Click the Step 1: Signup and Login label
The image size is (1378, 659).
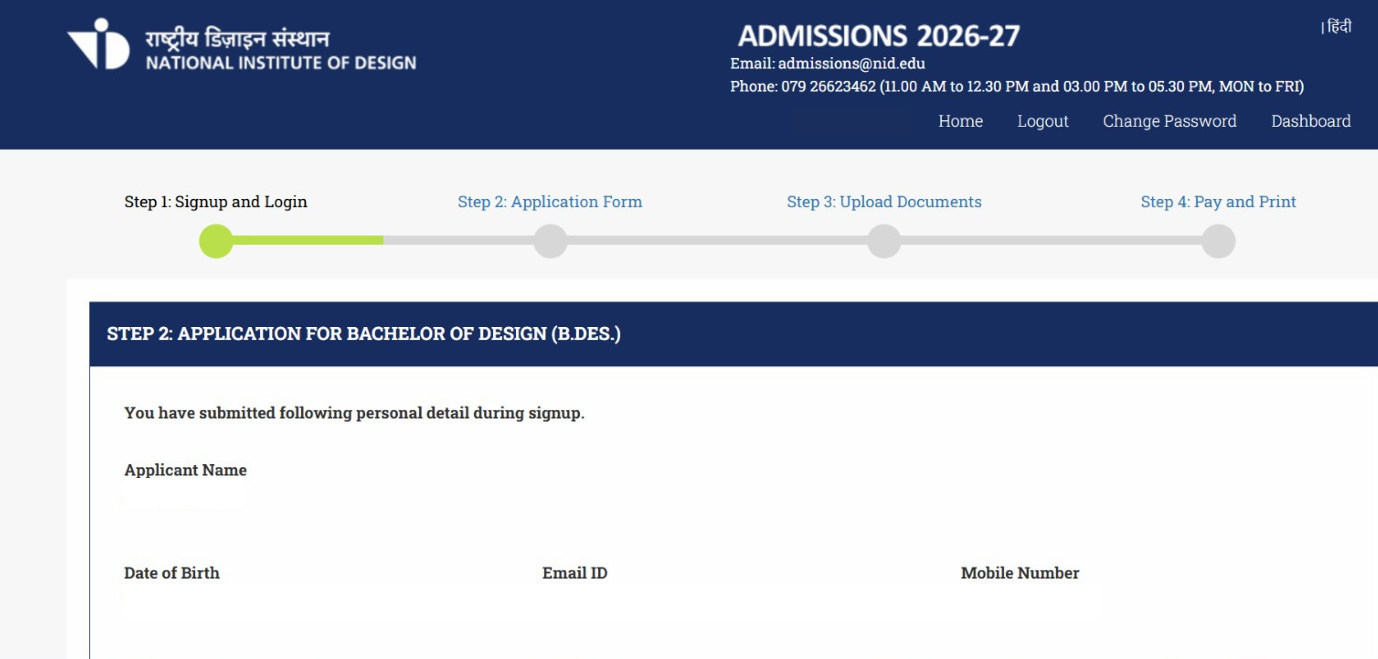pos(215,202)
